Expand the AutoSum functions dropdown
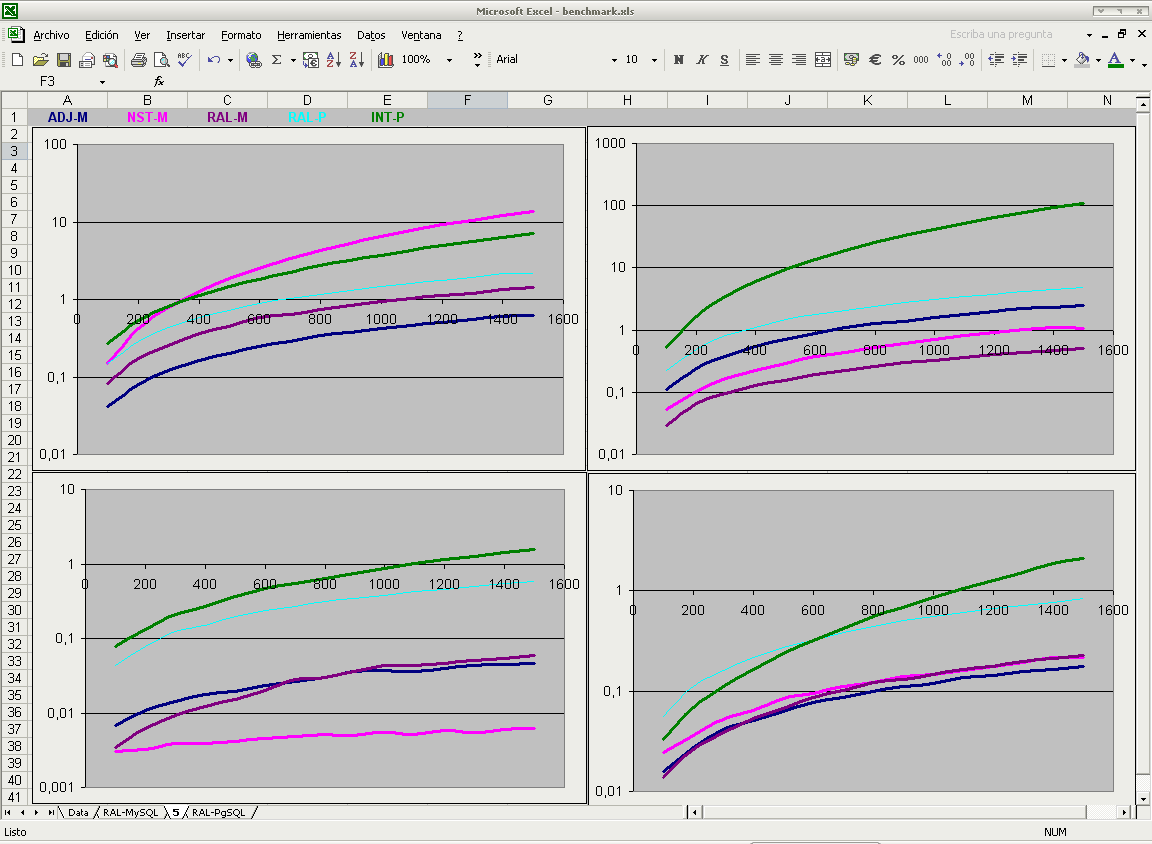The width and height of the screenshot is (1152, 844). [293, 60]
